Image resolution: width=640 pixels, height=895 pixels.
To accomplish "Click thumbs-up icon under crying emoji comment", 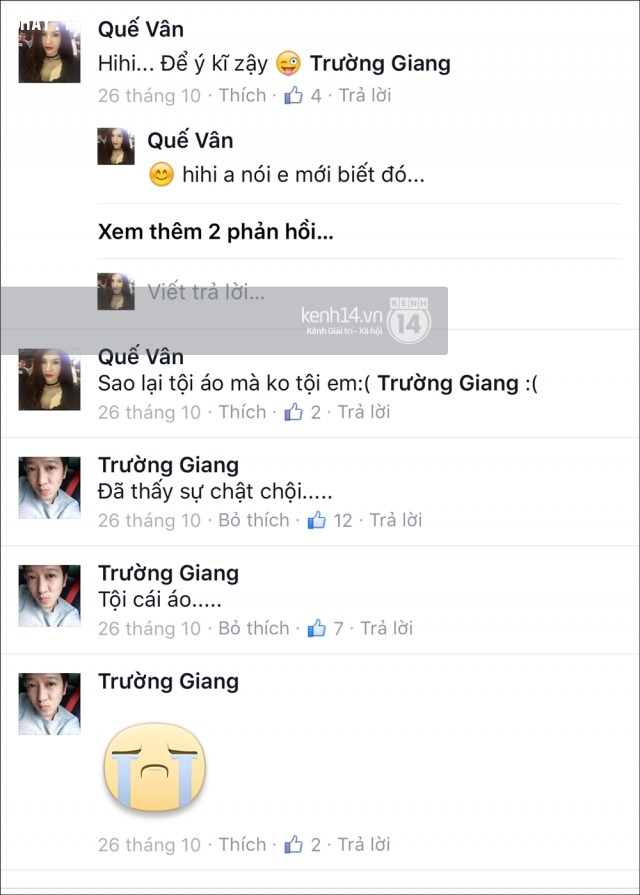I will [x=293, y=844].
